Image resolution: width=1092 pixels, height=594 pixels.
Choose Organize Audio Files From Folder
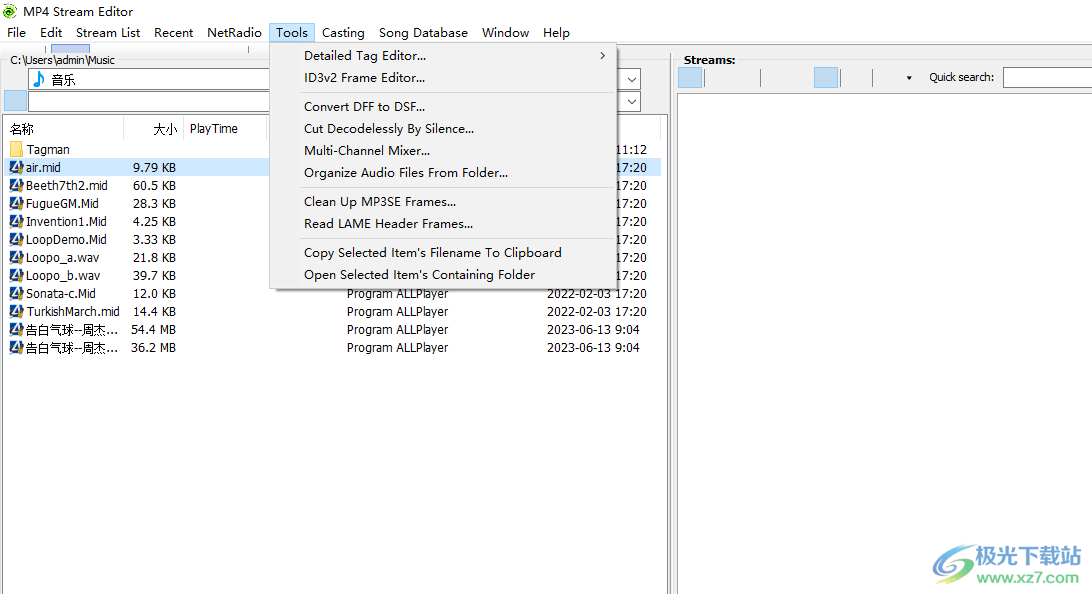(x=442, y=173)
